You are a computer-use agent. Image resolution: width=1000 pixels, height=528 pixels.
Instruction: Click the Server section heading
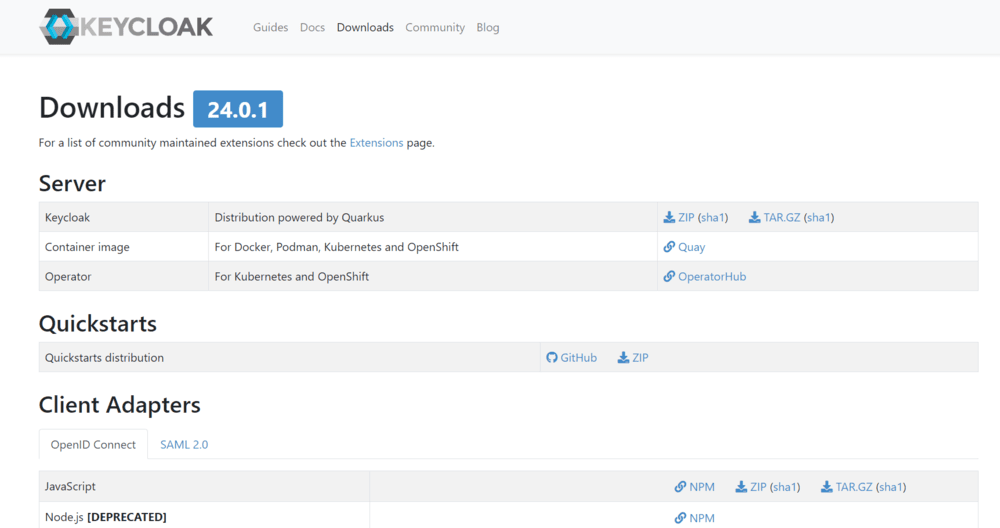pos(72,184)
